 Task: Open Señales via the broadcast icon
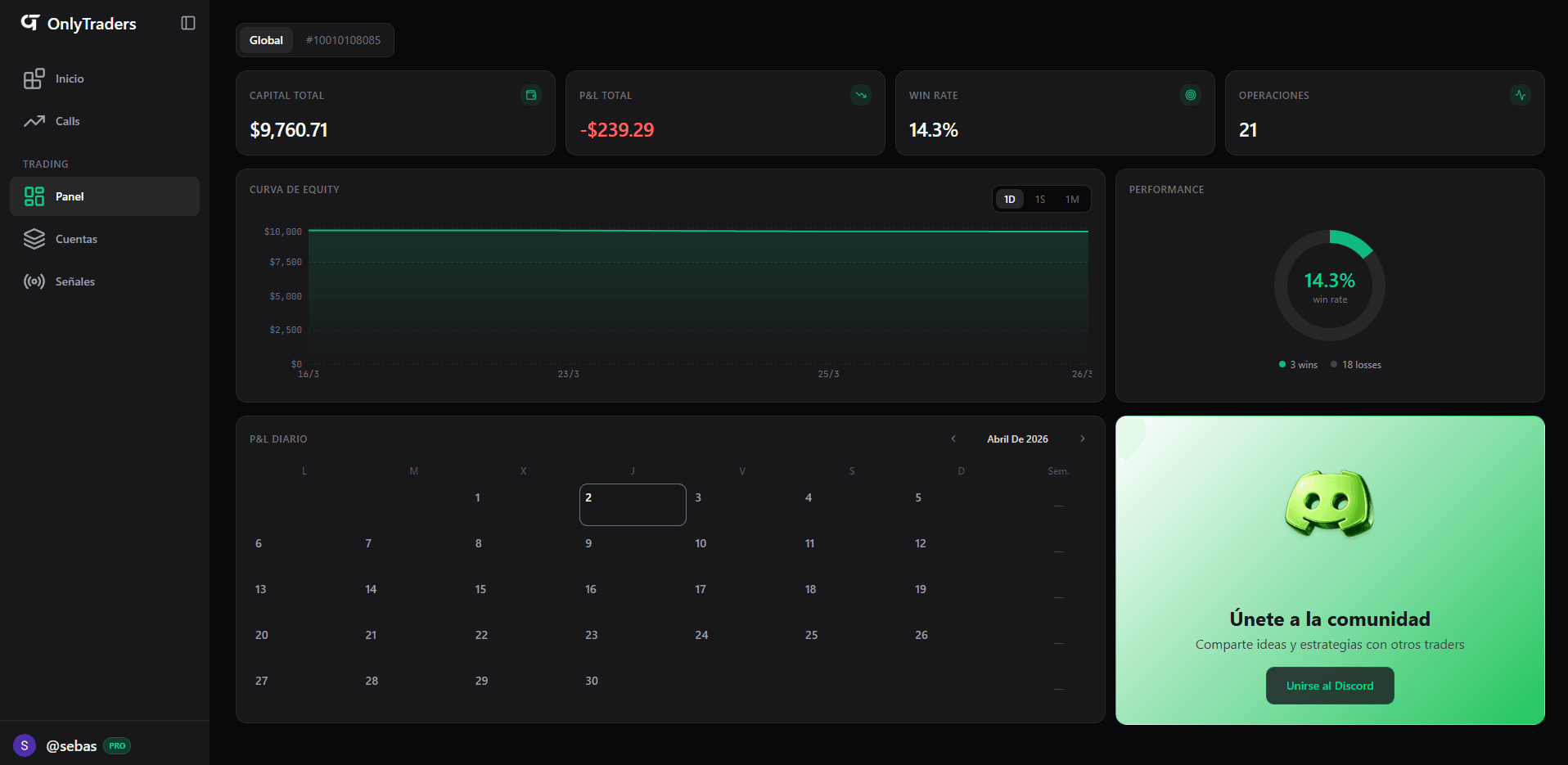pos(34,281)
